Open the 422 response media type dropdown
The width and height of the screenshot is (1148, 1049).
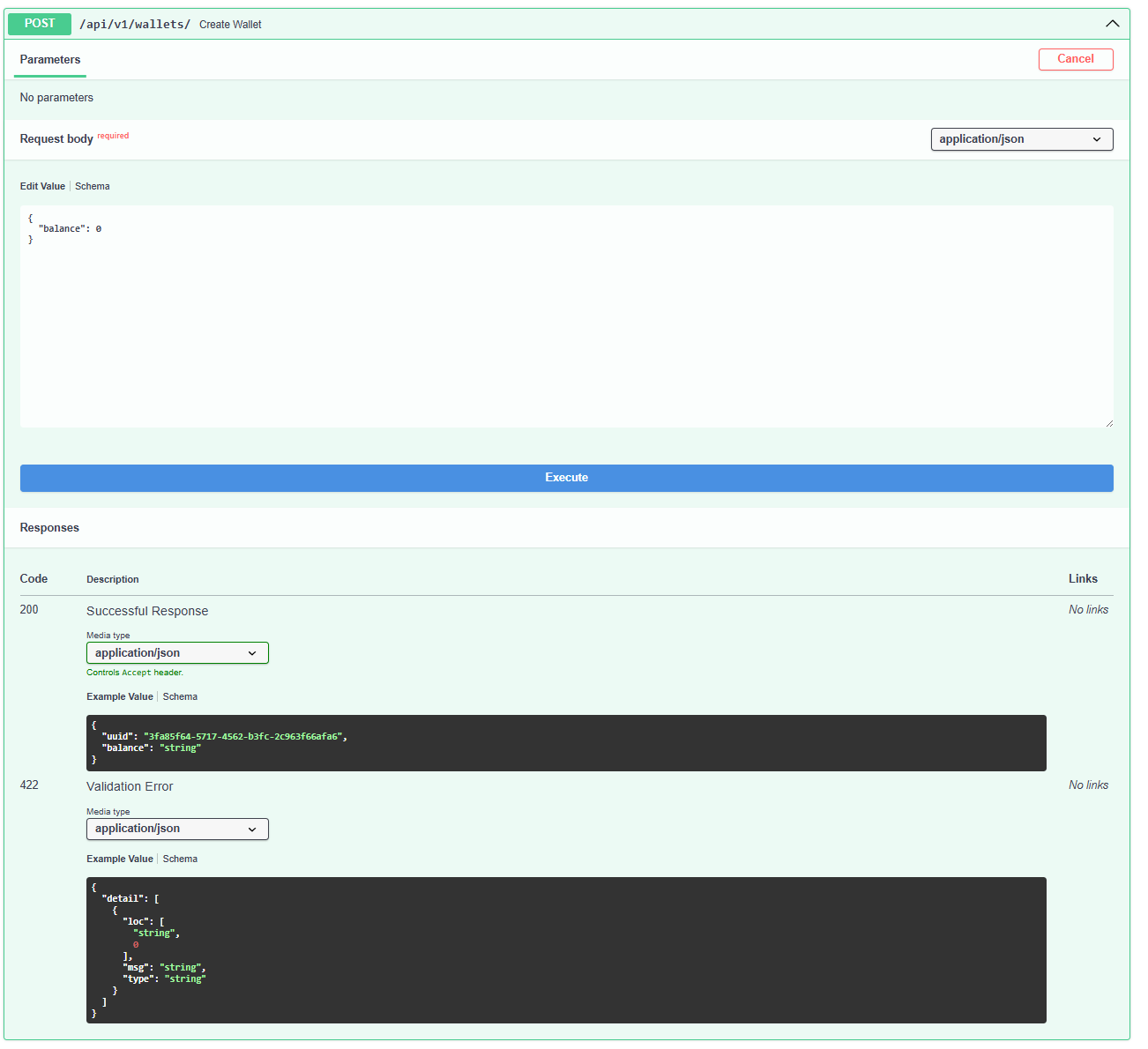pyautogui.click(x=177, y=829)
